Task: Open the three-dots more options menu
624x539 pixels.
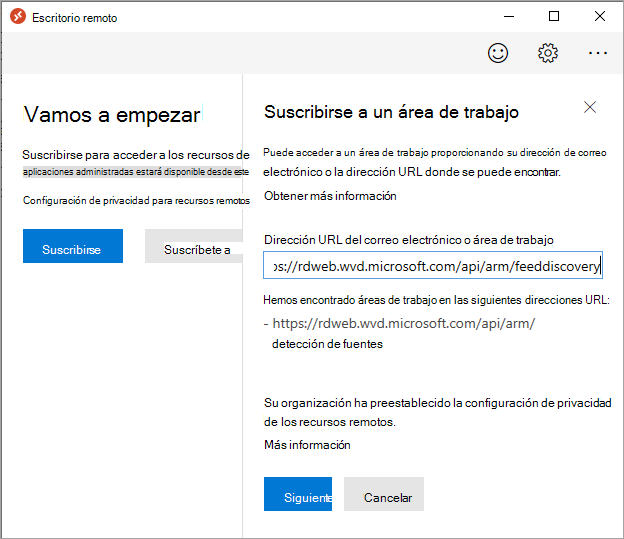Action: [598, 53]
